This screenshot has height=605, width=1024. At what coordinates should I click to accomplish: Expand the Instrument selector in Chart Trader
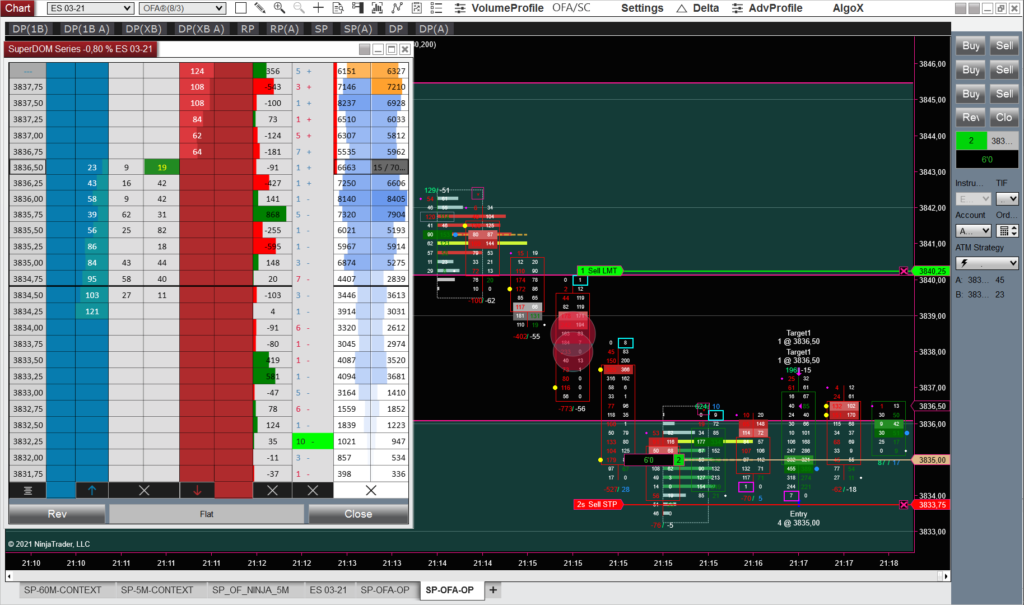pyautogui.click(x=974, y=199)
